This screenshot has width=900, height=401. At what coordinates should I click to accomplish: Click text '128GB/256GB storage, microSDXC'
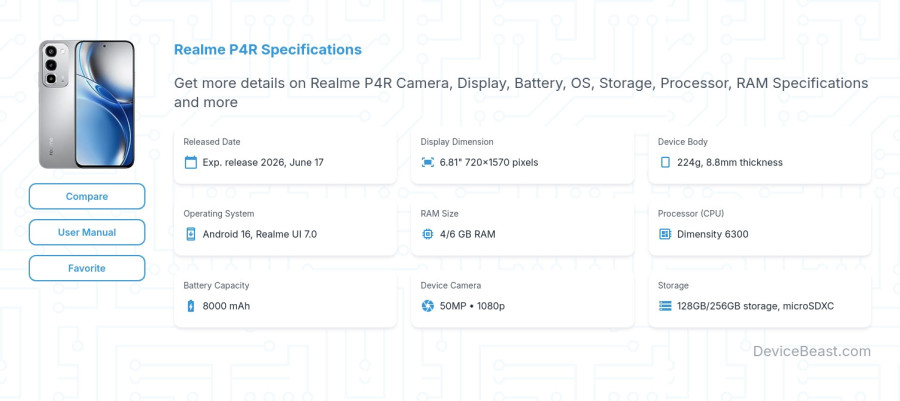(x=755, y=306)
